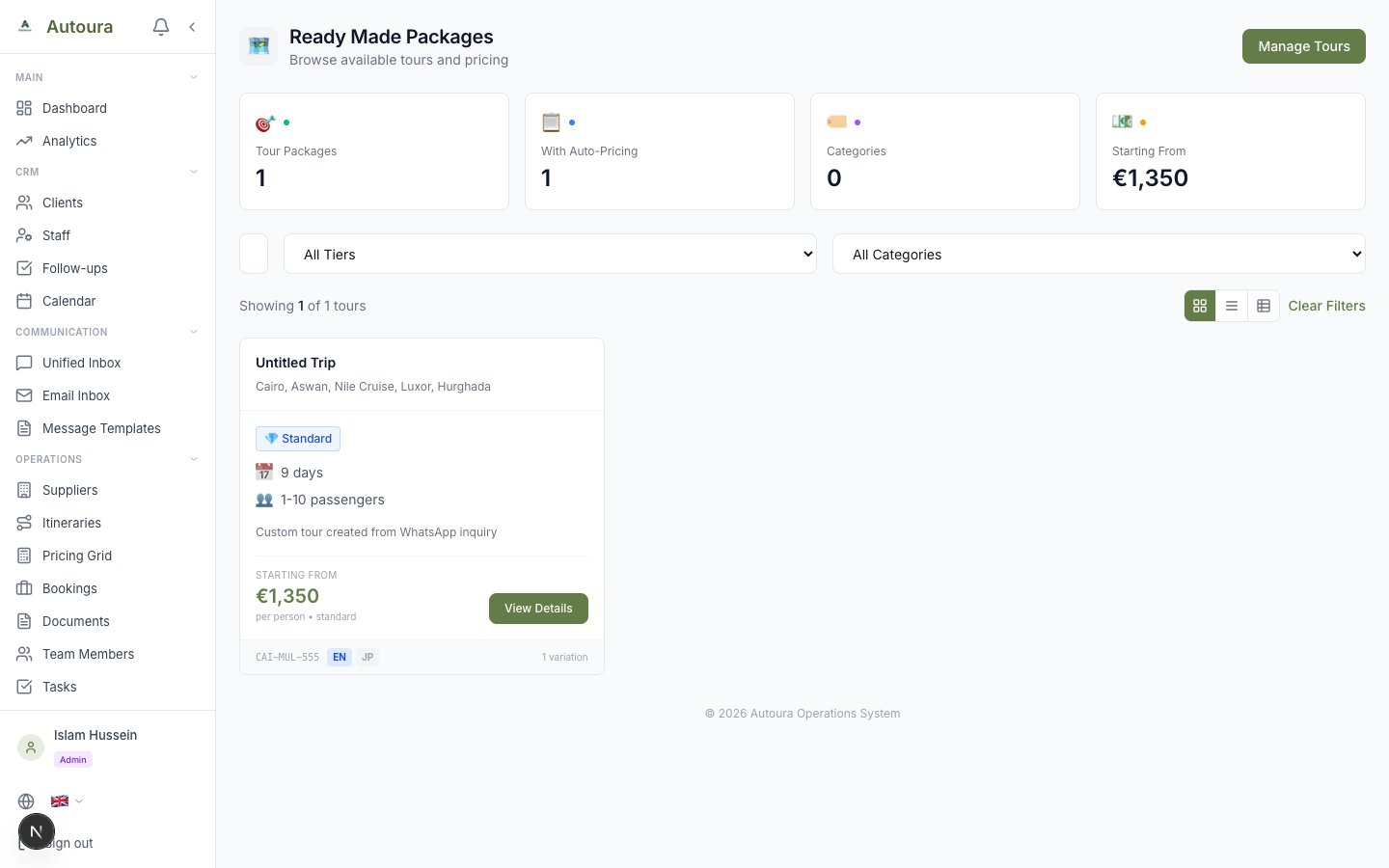Image resolution: width=1389 pixels, height=868 pixels.
Task: Open Untitled Trip card title
Action: [295, 363]
